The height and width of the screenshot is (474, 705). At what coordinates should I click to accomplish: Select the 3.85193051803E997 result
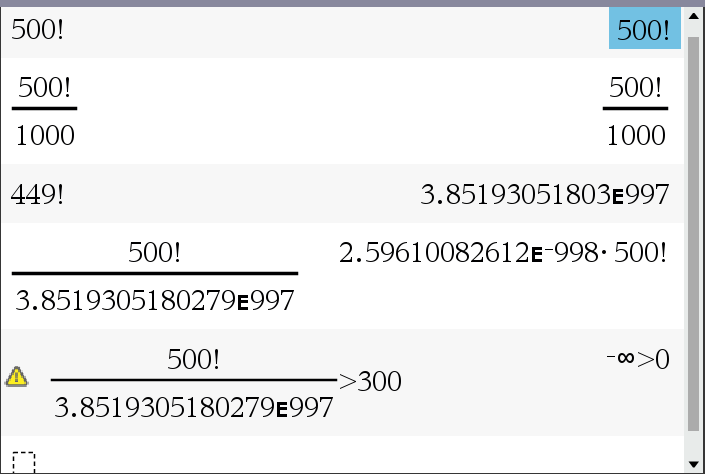pyautogui.click(x=545, y=194)
